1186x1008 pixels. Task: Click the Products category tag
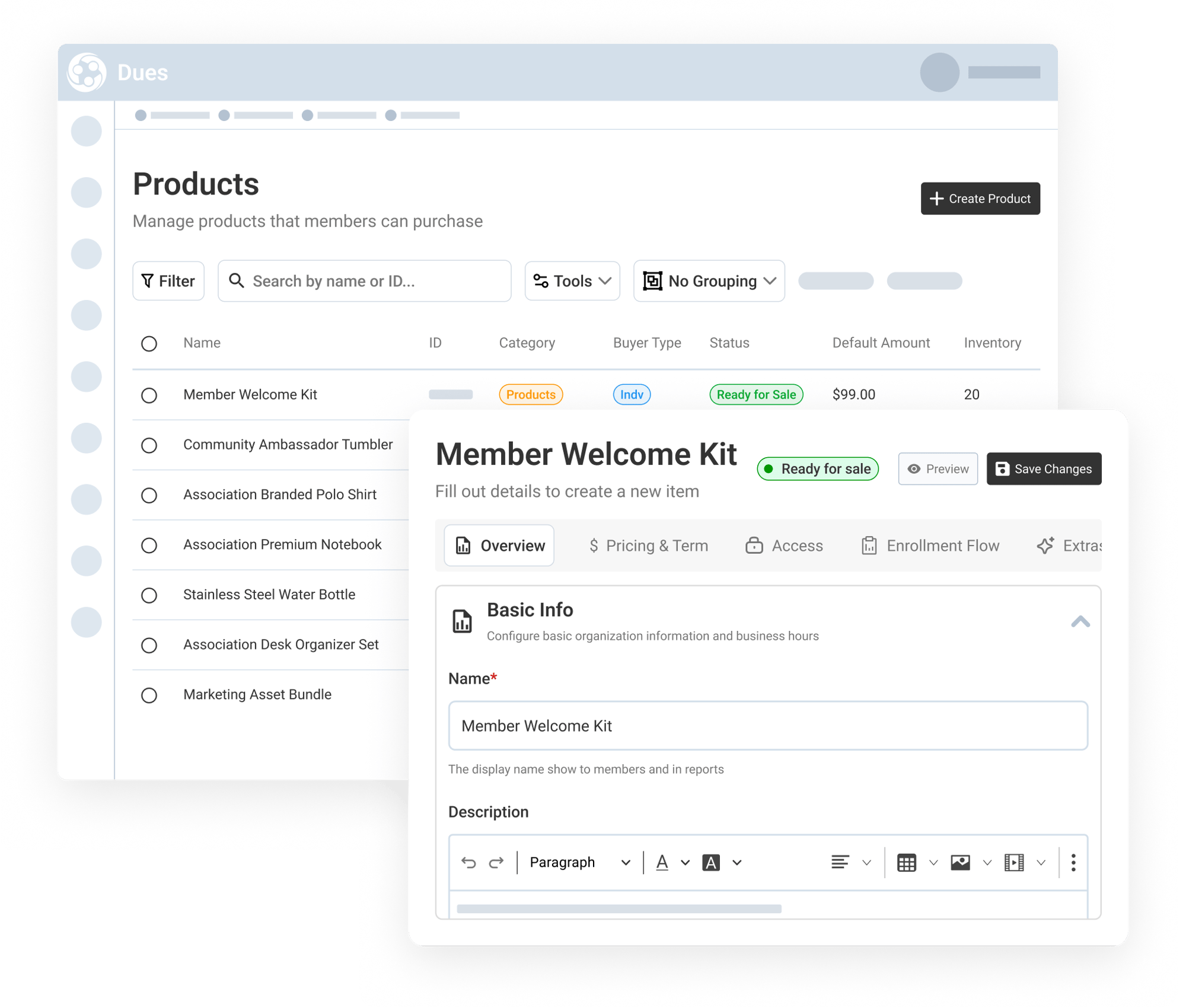(531, 395)
